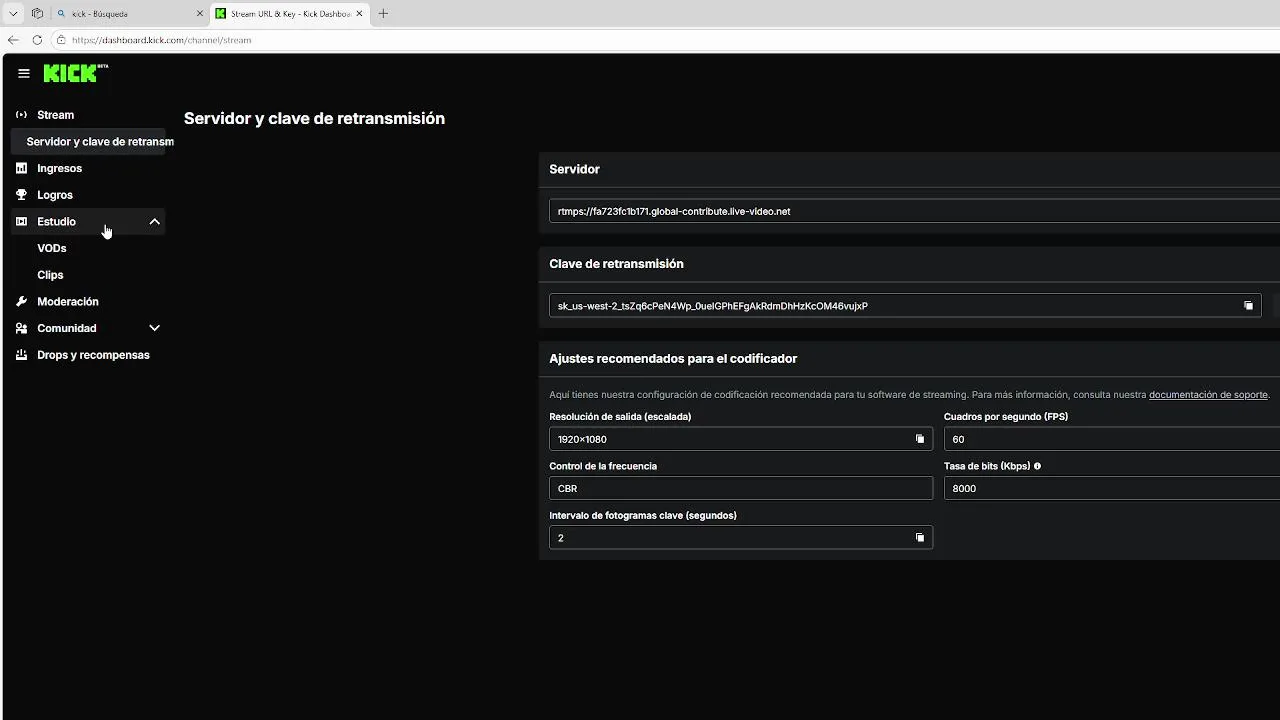1280x720 pixels.
Task: Copy the stream key with the copy icon
Action: click(x=1248, y=306)
